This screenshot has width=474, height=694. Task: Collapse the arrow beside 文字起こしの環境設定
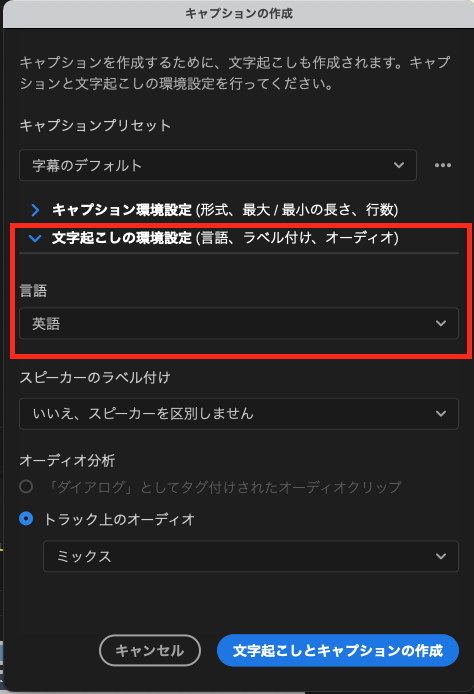tap(35, 239)
